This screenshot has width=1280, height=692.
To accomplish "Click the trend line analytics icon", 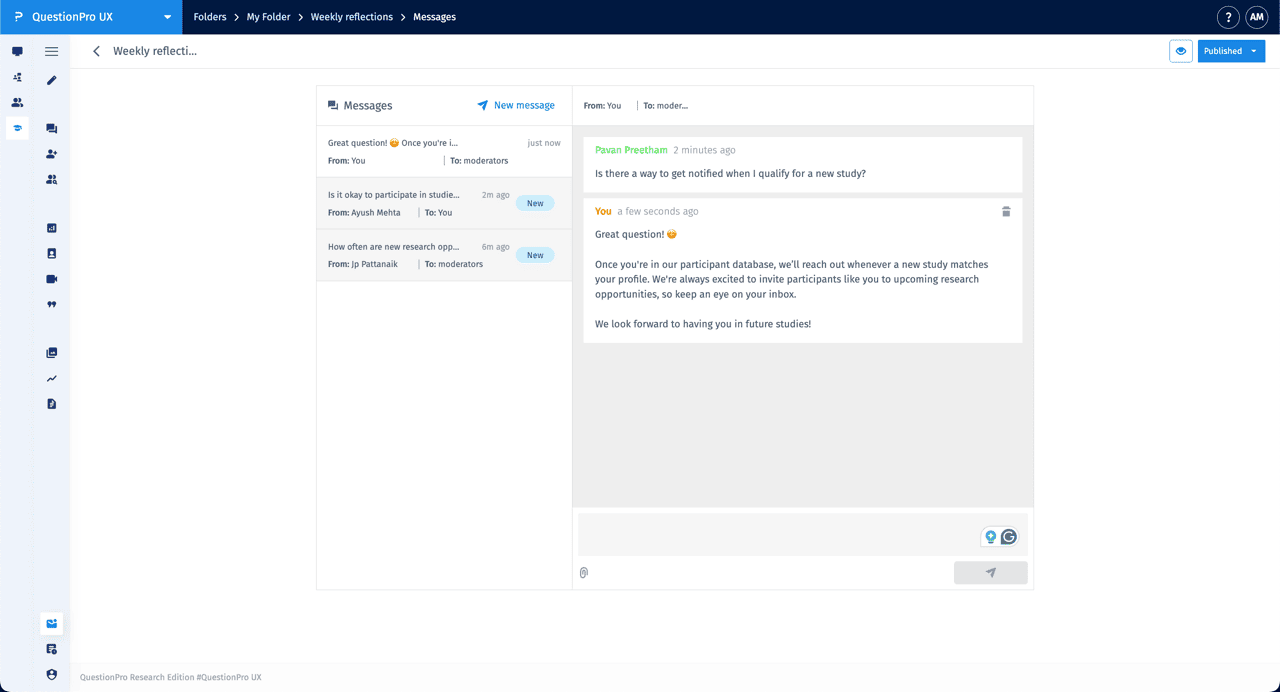I will 52,379.
